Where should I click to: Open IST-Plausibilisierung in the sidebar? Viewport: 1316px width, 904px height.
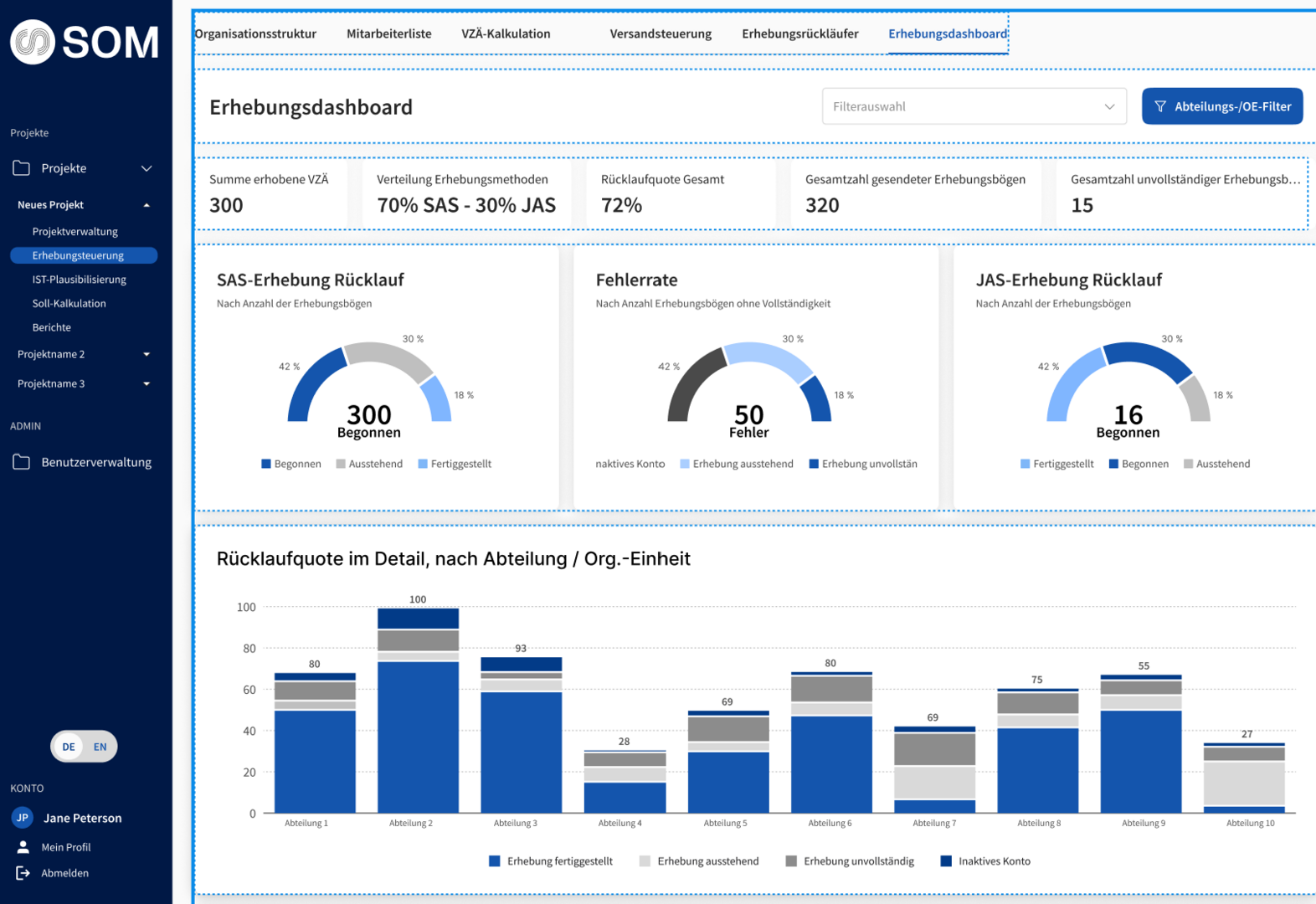79,280
